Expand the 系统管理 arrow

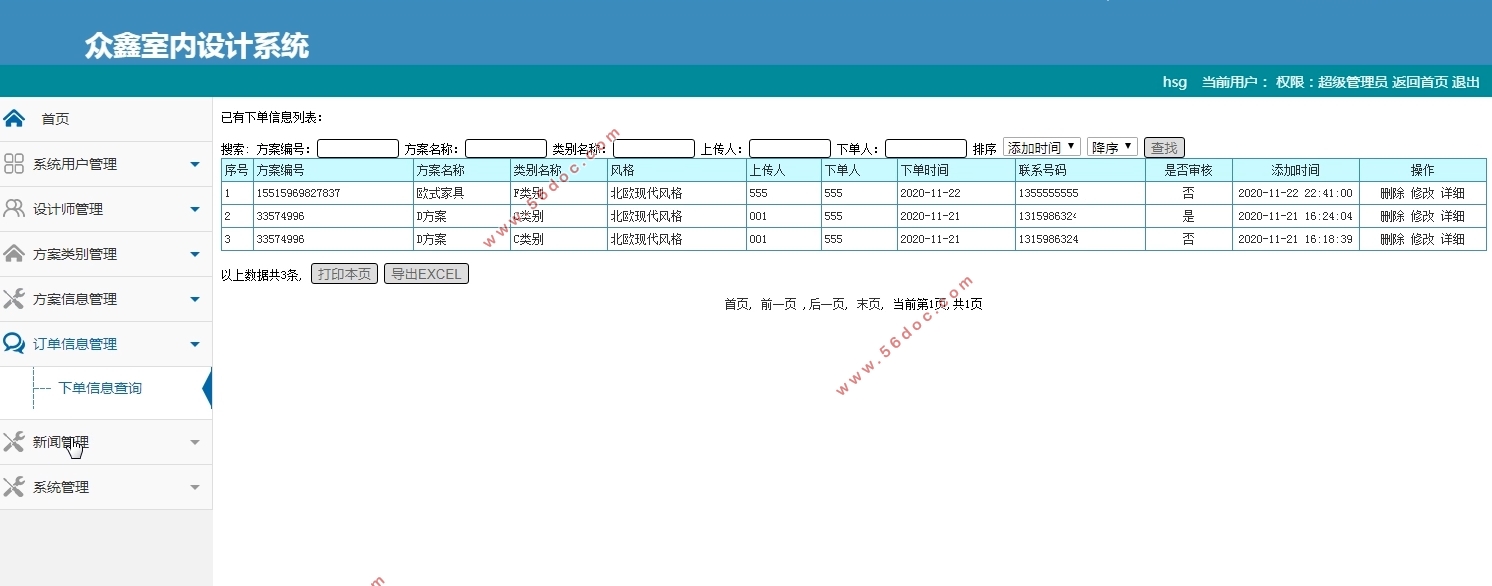pyautogui.click(x=195, y=487)
